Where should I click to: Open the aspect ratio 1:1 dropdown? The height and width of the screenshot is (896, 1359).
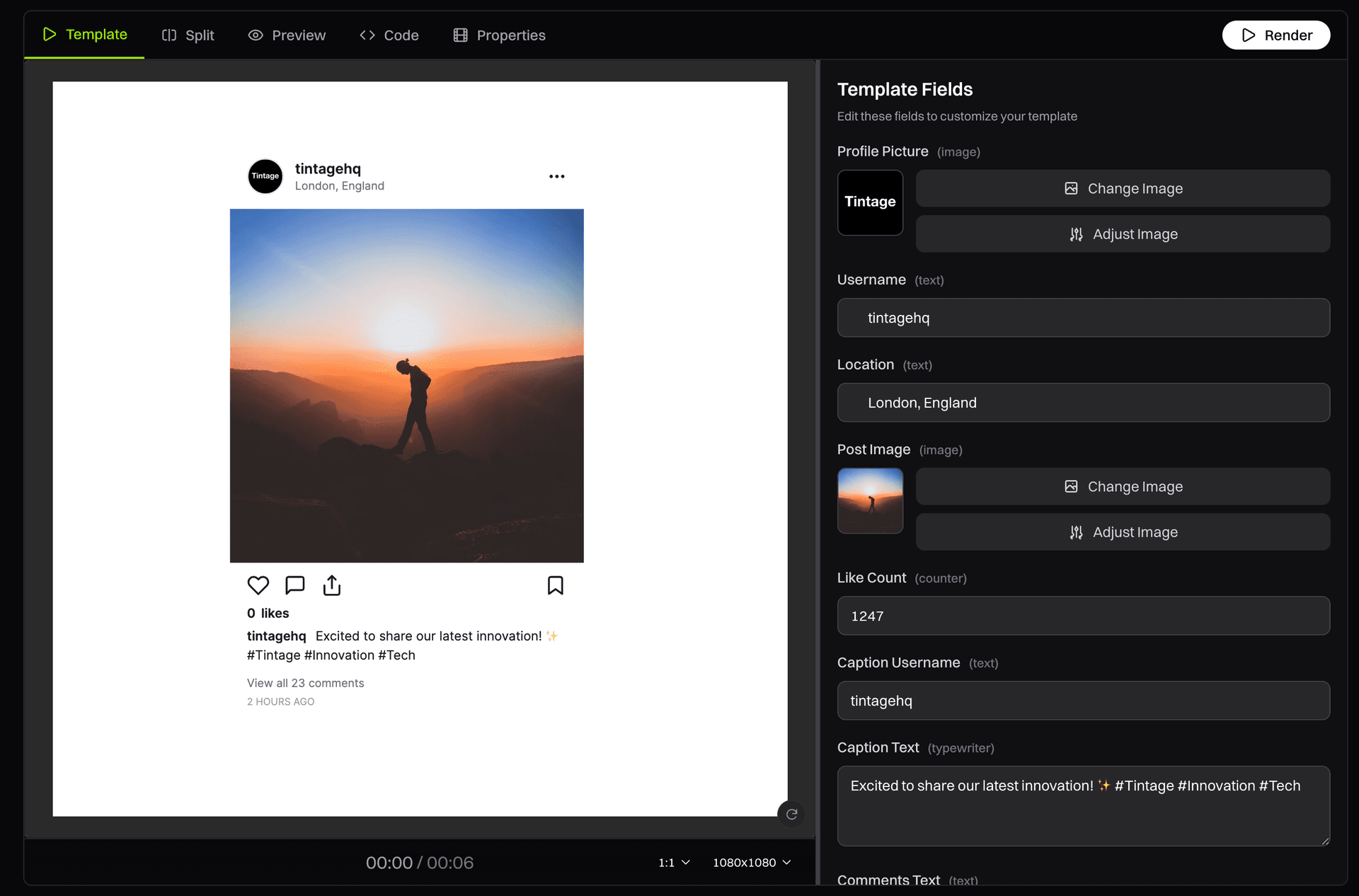(673, 863)
